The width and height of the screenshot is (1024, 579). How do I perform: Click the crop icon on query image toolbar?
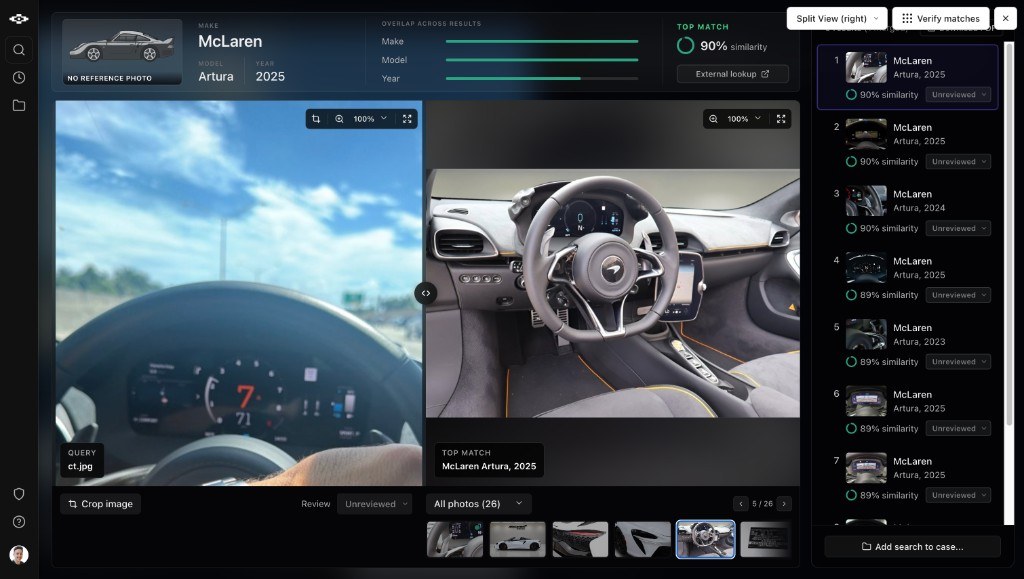pos(316,119)
